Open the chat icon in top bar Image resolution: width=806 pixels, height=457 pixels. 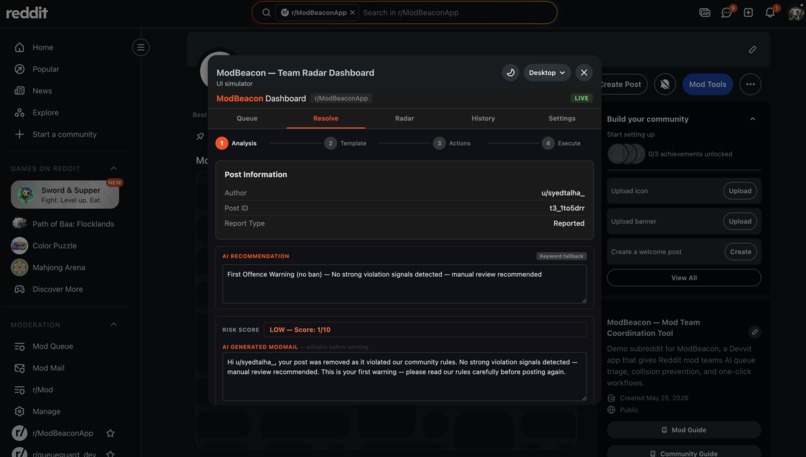click(x=726, y=12)
